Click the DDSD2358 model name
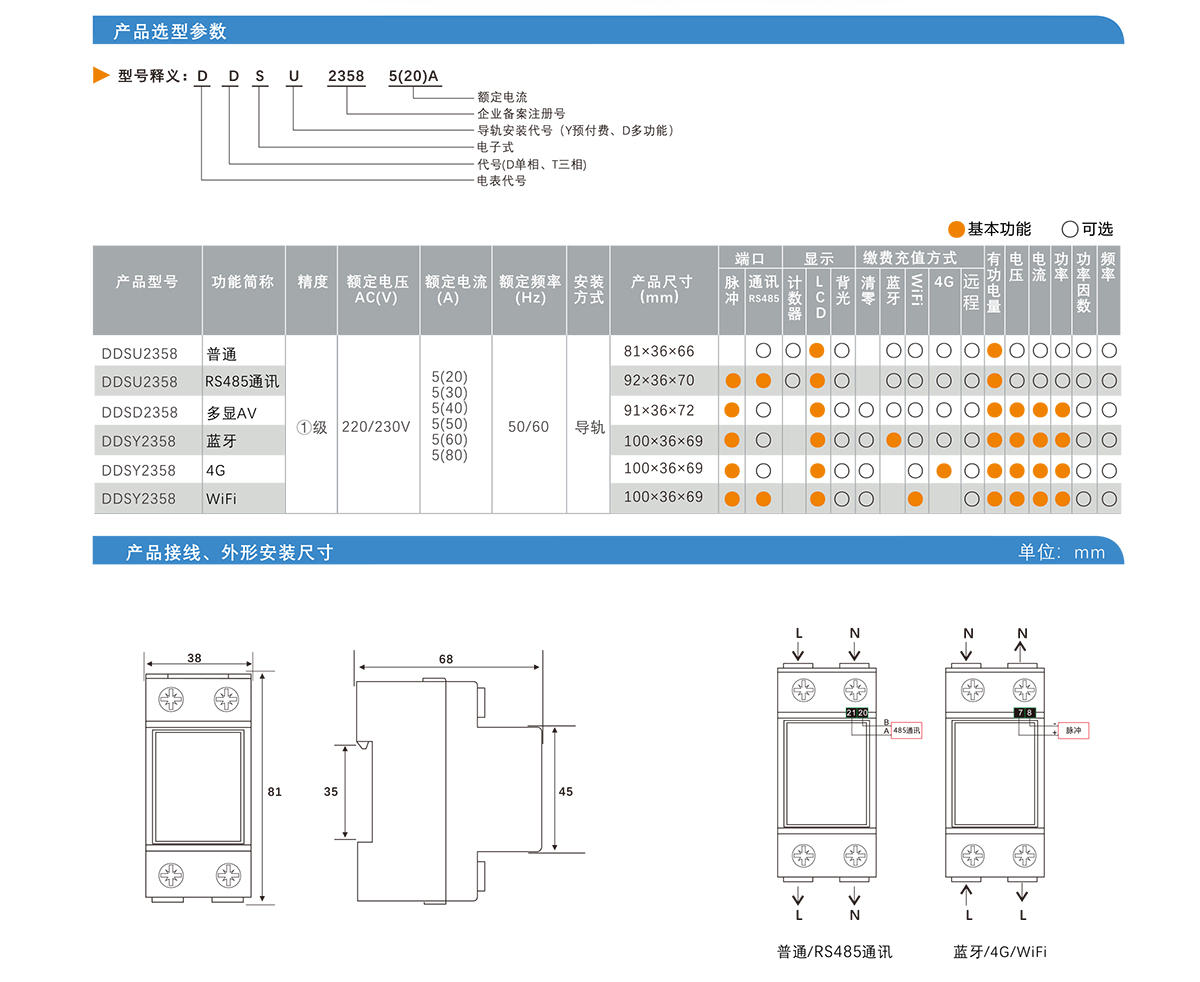 click(140, 412)
